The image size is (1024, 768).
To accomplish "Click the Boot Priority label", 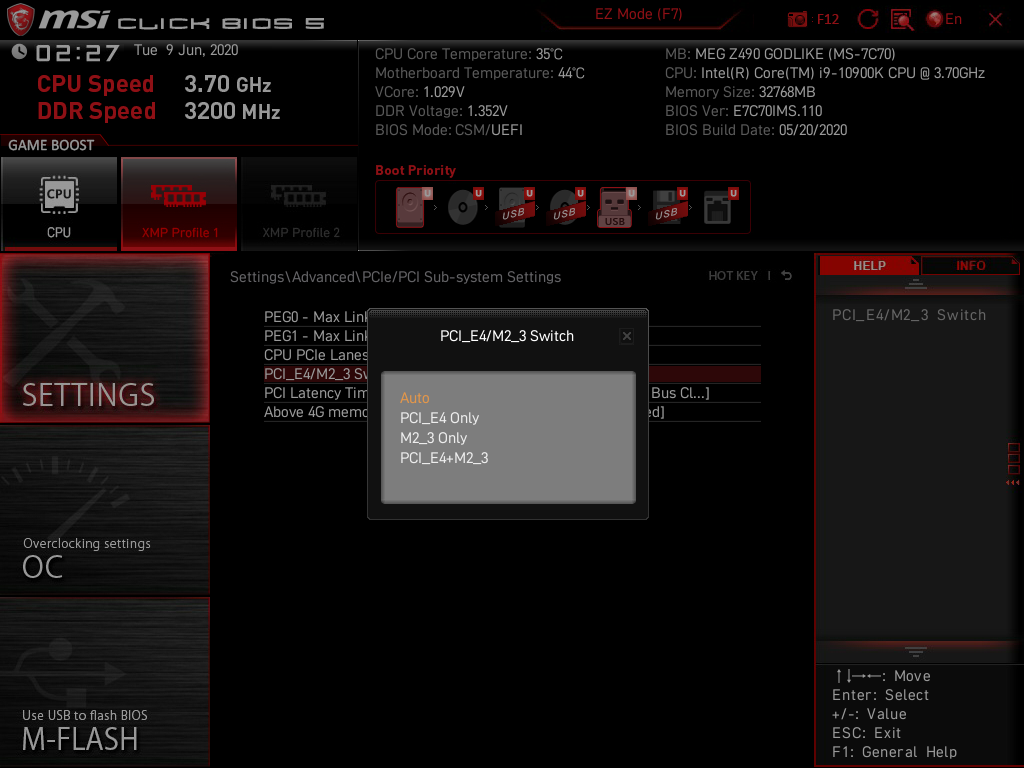I will (x=415, y=170).
